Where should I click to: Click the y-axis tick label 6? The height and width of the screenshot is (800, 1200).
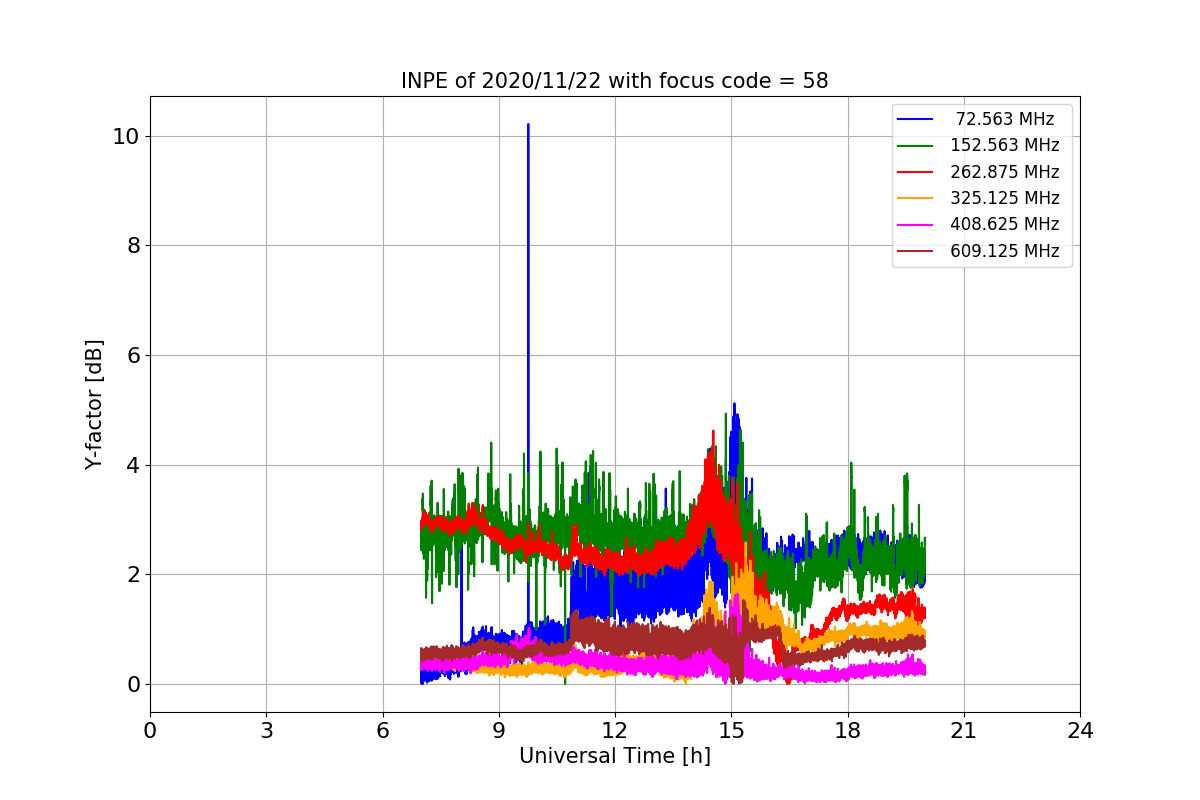pyautogui.click(x=132, y=356)
